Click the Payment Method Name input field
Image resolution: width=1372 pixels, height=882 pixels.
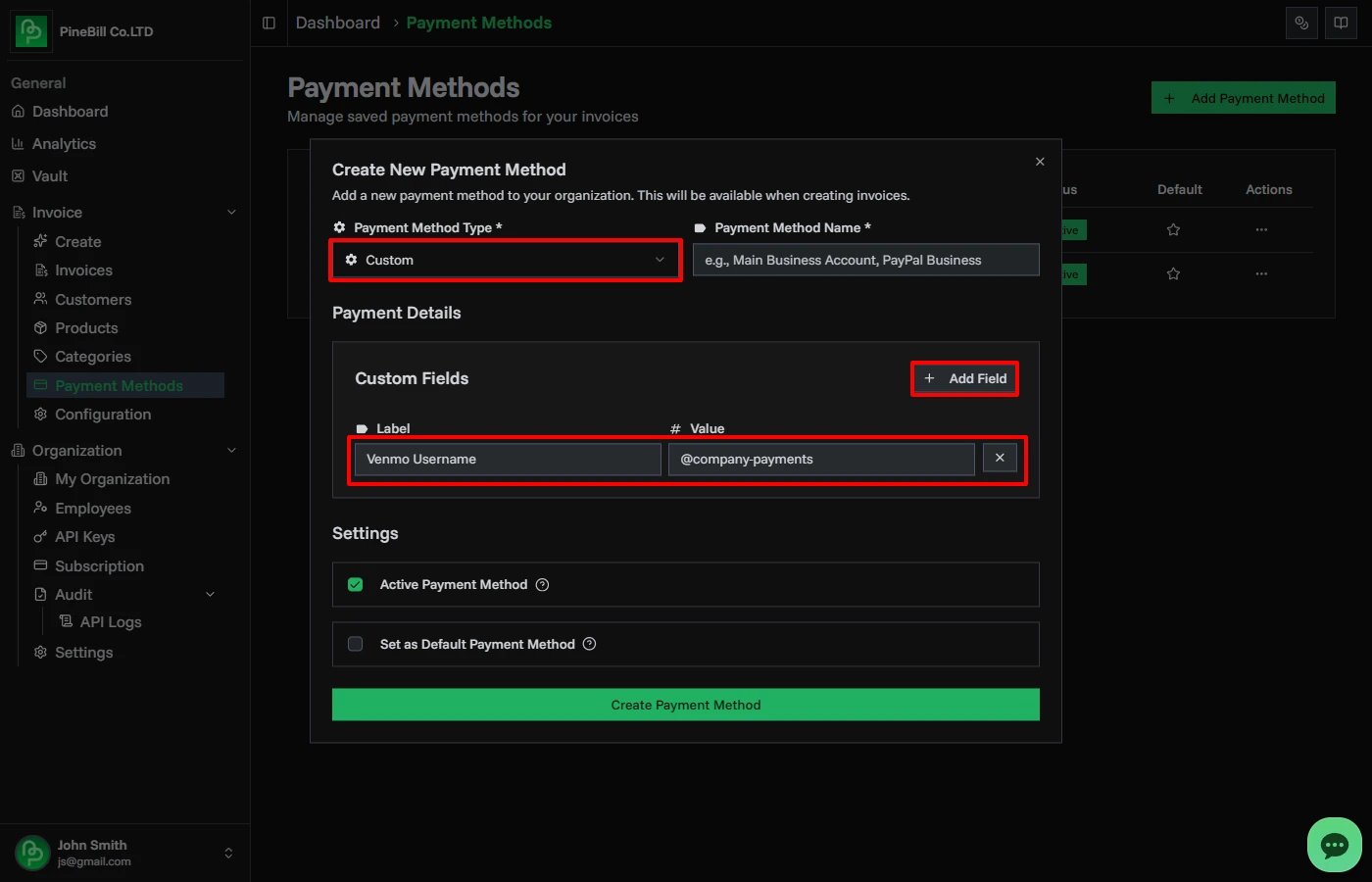[865, 260]
